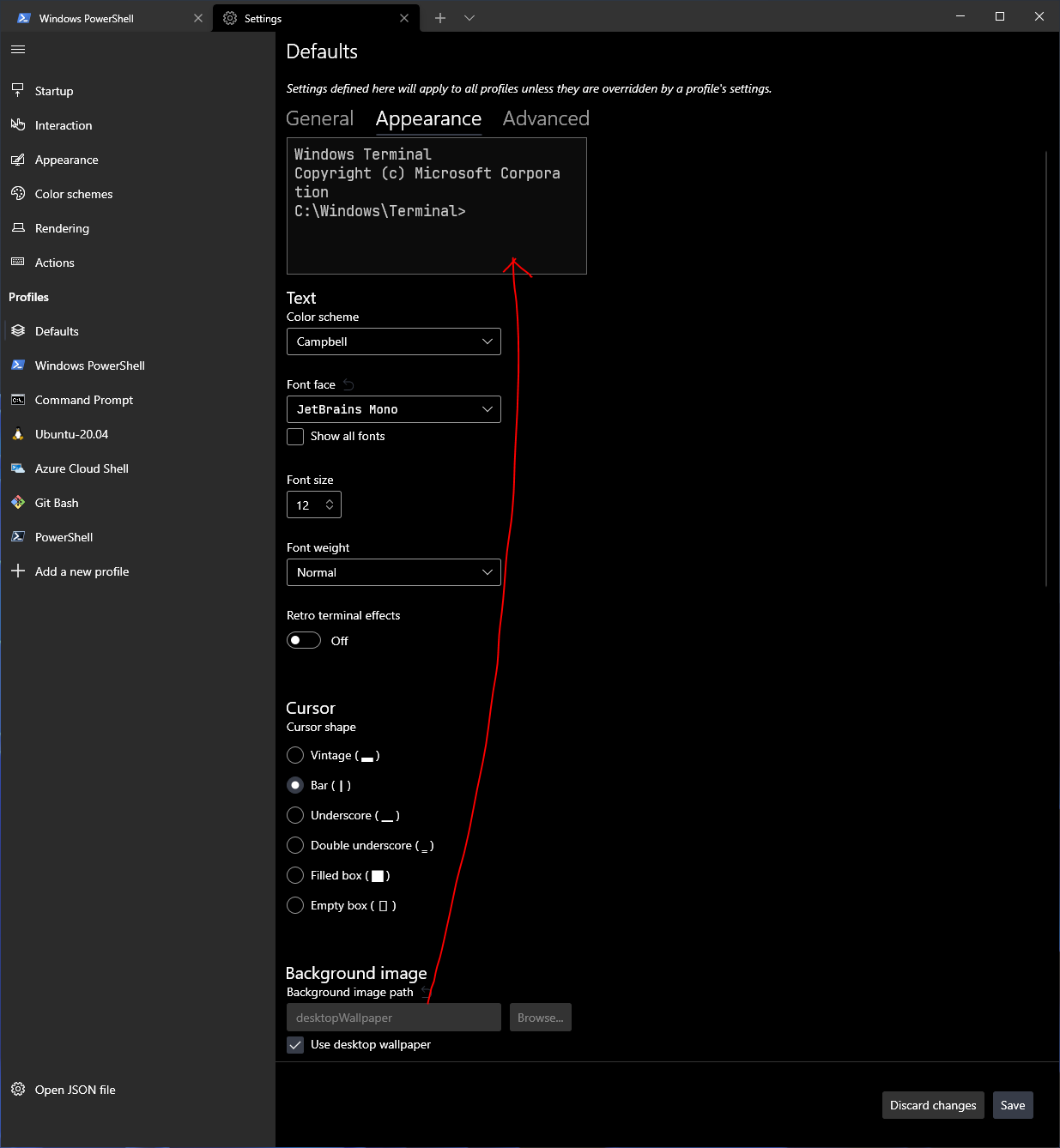The width and height of the screenshot is (1060, 1148).
Task: Open Color schemes palette icon
Action: (18, 193)
